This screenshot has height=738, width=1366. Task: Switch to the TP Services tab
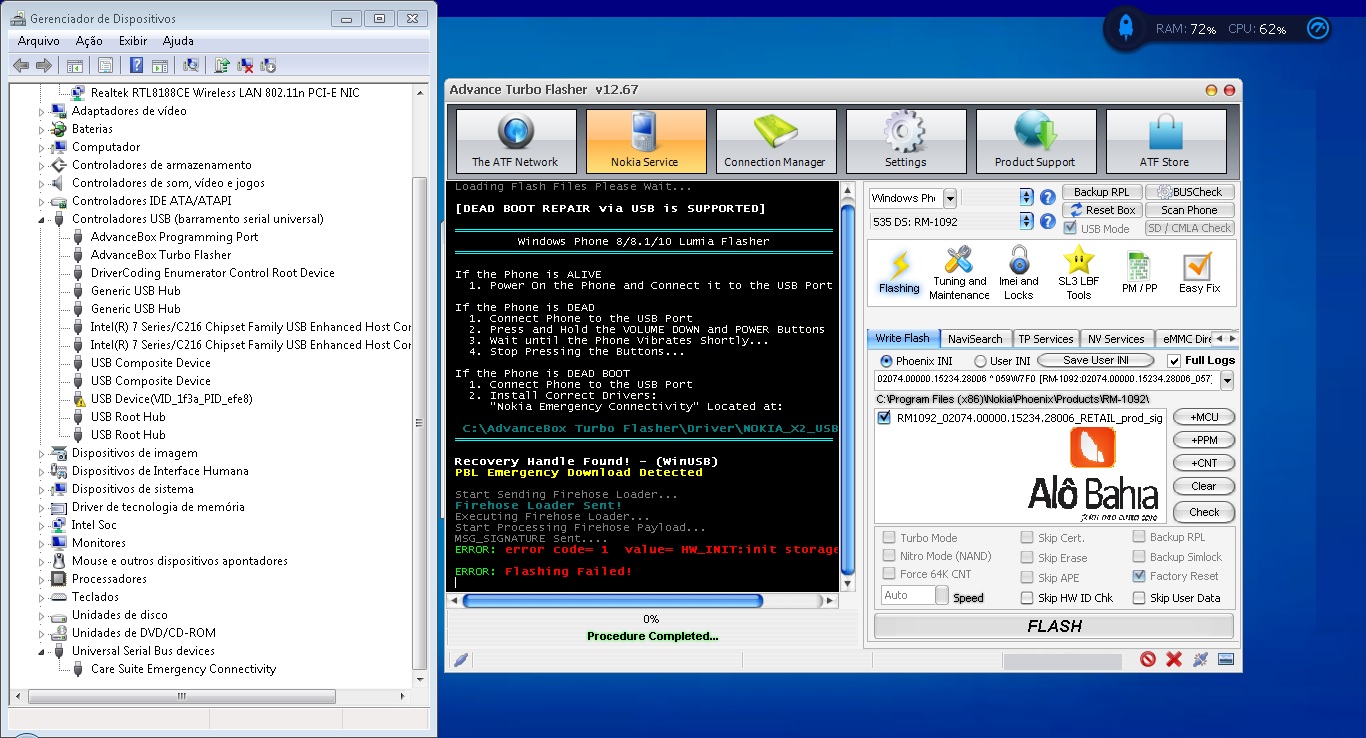click(1045, 339)
